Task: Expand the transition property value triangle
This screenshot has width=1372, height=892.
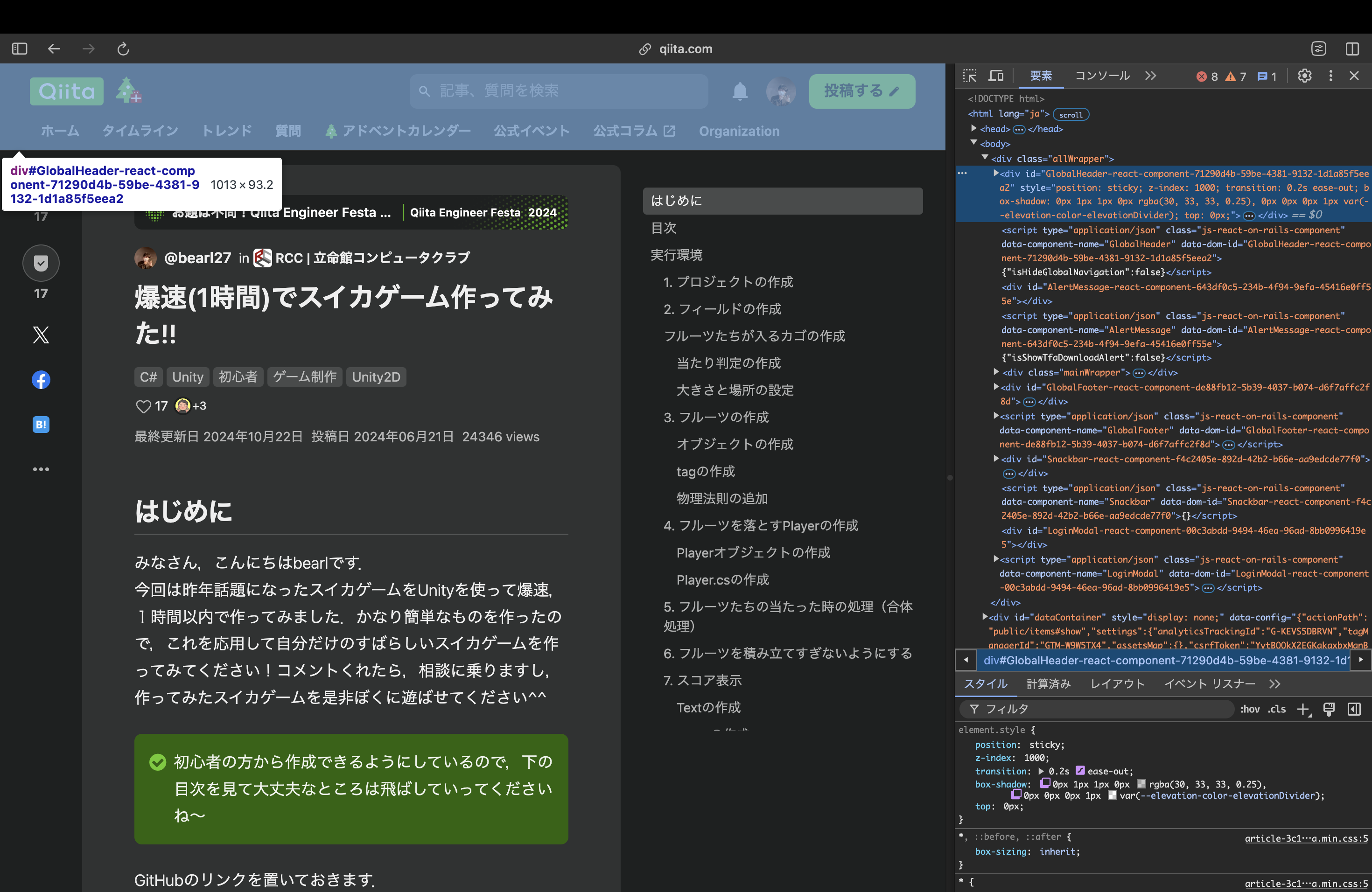Action: (x=1041, y=772)
